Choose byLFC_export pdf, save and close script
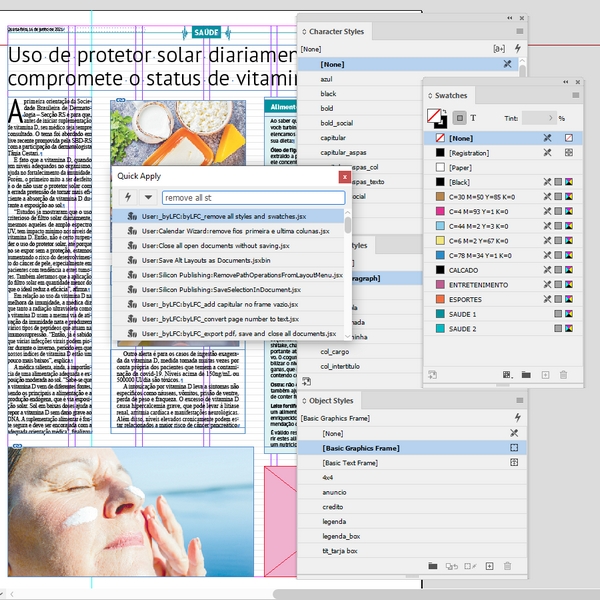 pos(228,334)
